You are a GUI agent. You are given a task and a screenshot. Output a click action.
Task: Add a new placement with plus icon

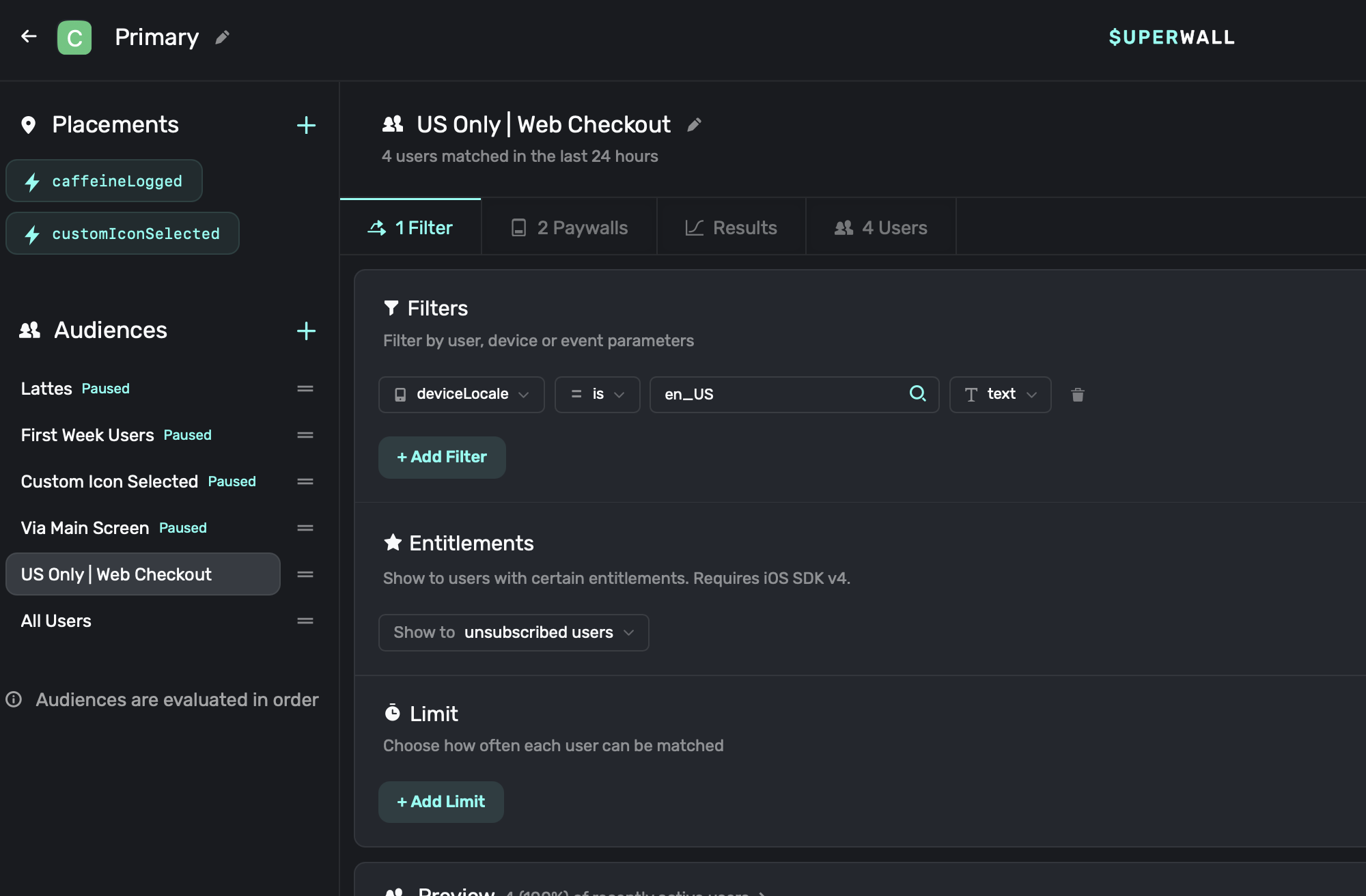[306, 125]
